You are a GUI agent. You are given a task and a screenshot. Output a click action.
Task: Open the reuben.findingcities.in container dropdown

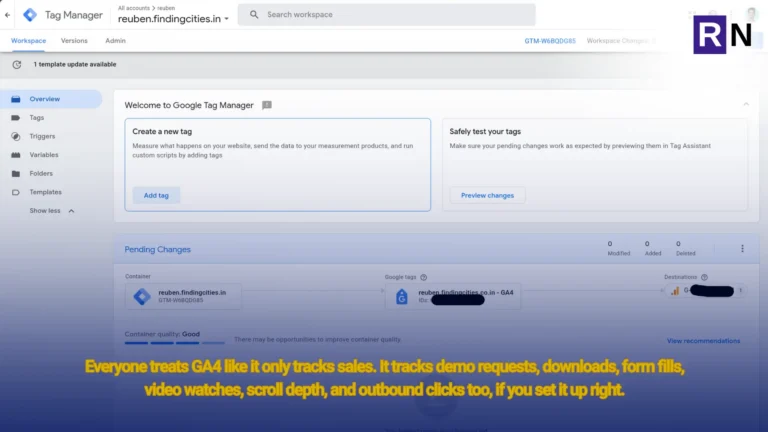point(173,19)
